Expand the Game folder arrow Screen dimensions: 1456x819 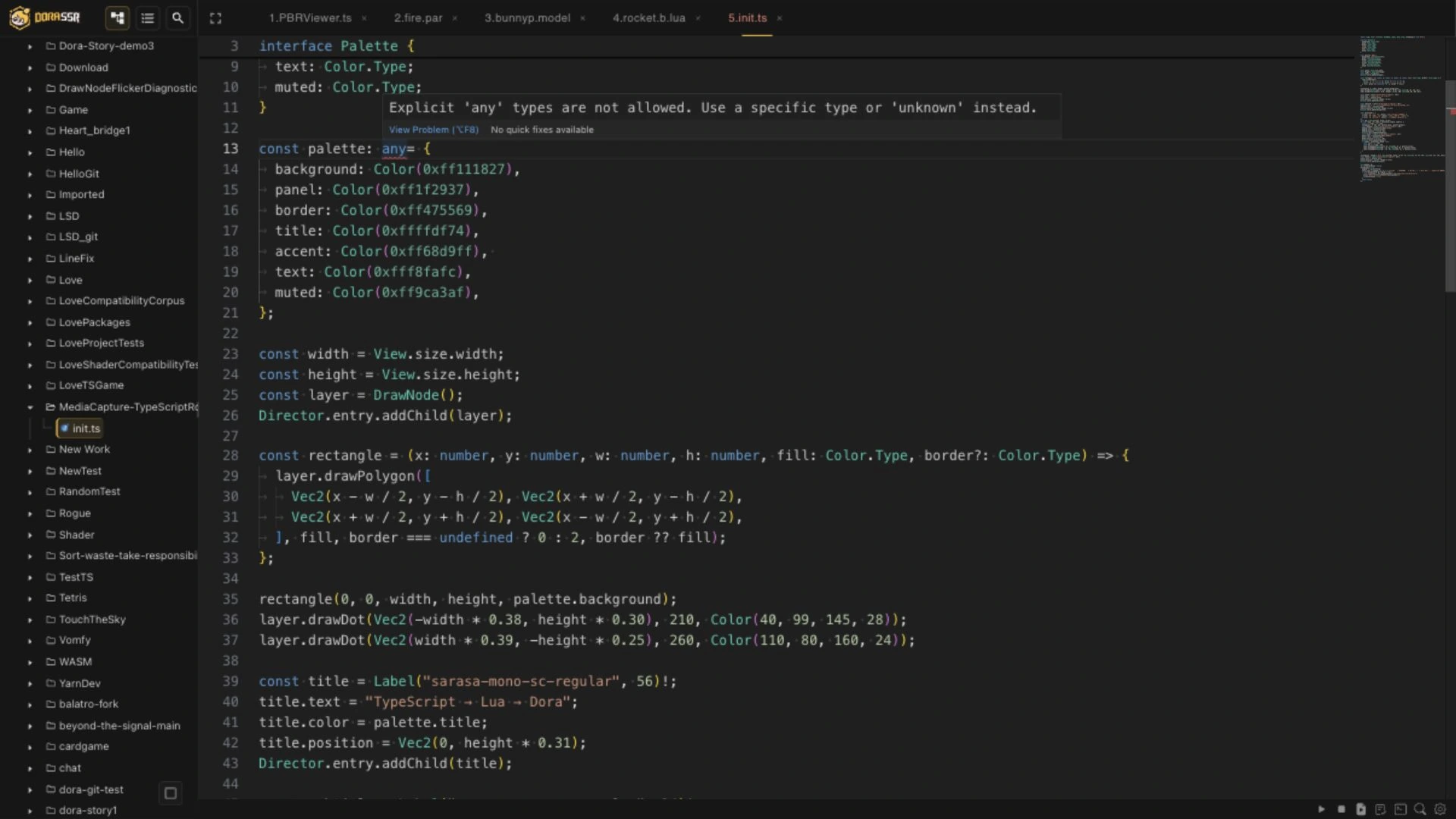(30, 110)
